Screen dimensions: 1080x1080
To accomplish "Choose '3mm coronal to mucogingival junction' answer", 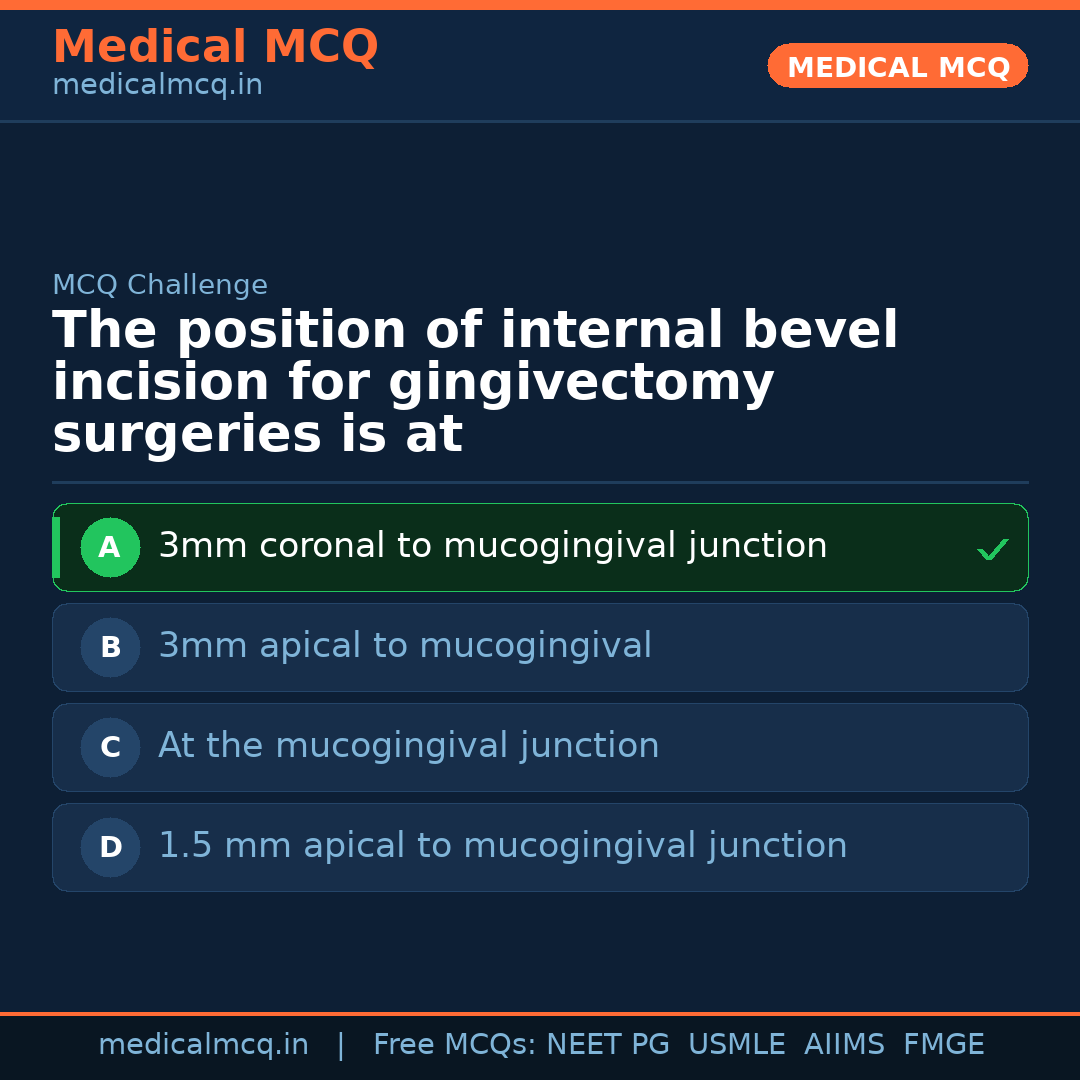I will 493,547.
